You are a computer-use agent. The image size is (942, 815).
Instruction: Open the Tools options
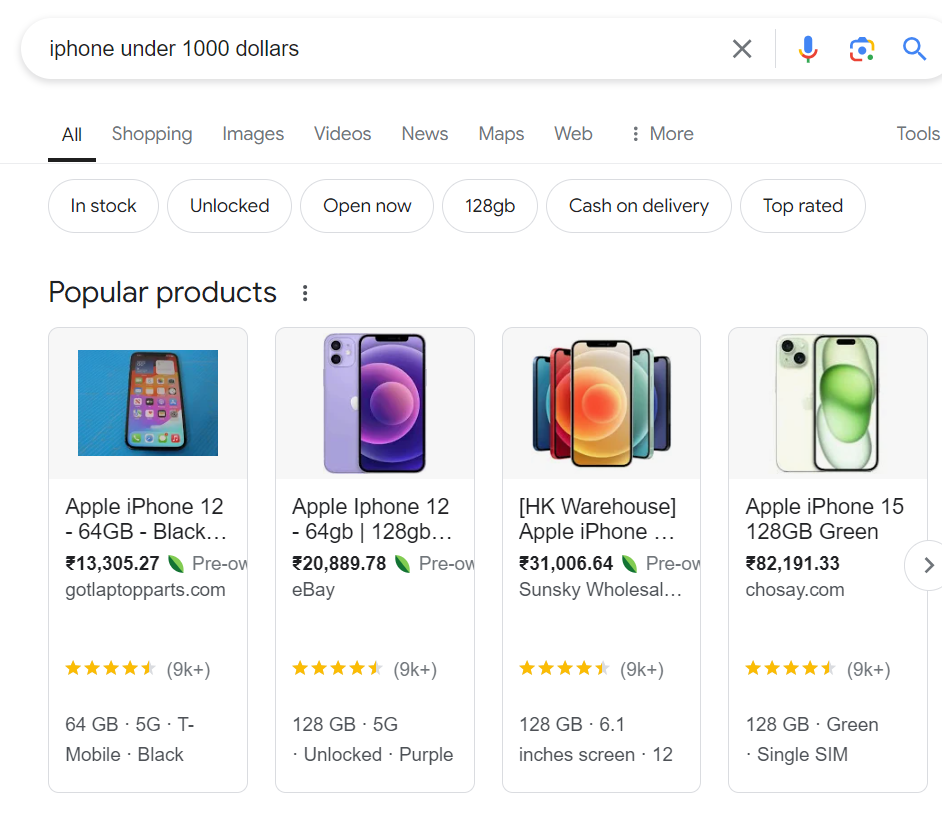point(917,134)
